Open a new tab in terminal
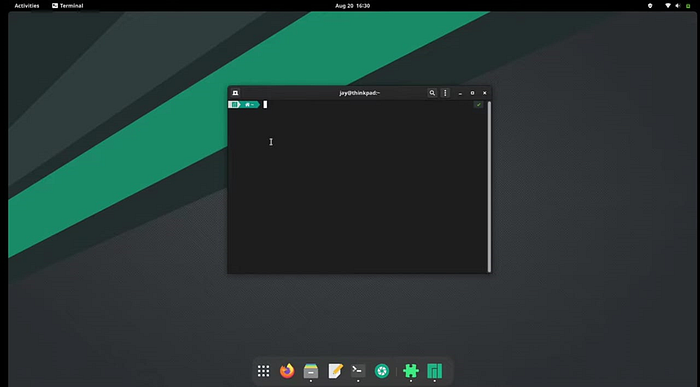The width and height of the screenshot is (700, 387). pyautogui.click(x=235, y=93)
